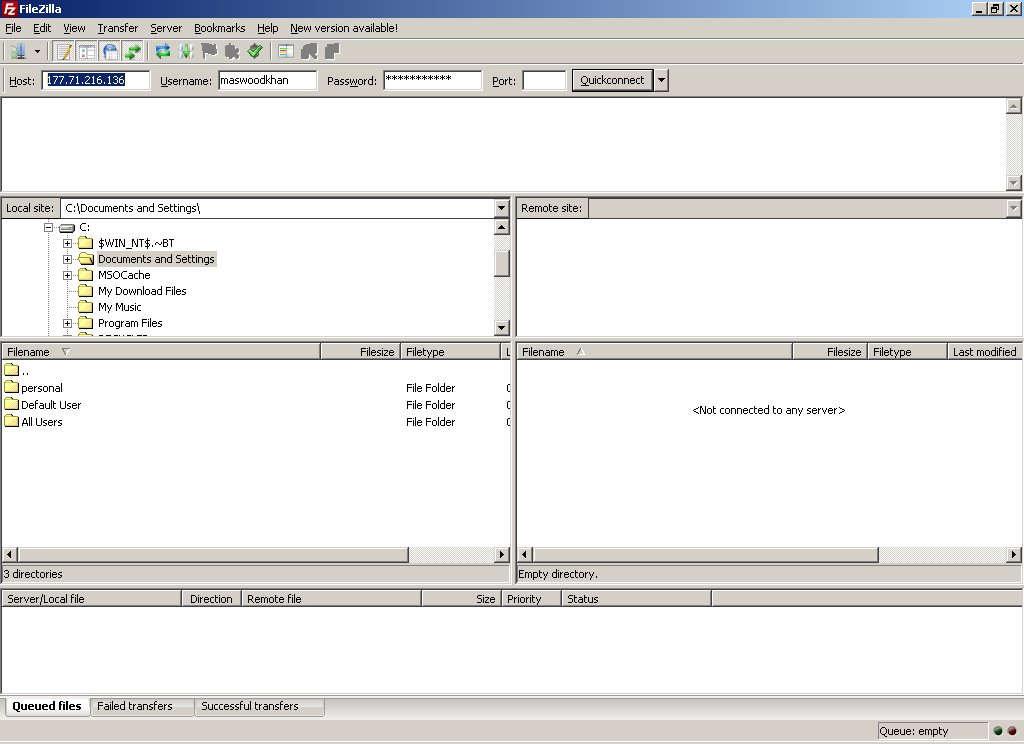Image resolution: width=1024 pixels, height=744 pixels.
Task: Switch to the Queued files tab
Action: tap(47, 706)
